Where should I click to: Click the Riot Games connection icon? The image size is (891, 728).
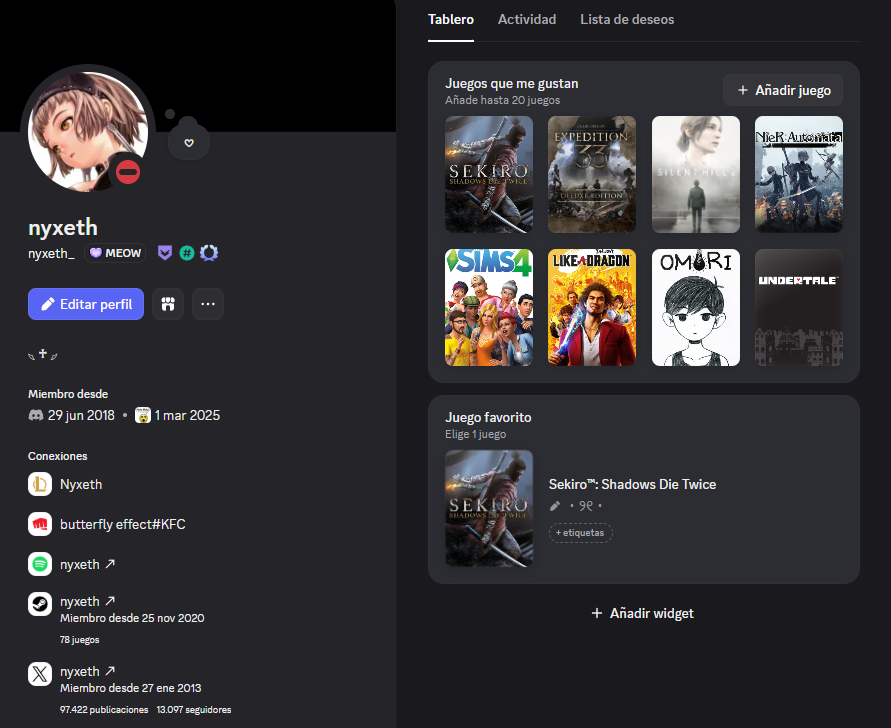coord(40,524)
